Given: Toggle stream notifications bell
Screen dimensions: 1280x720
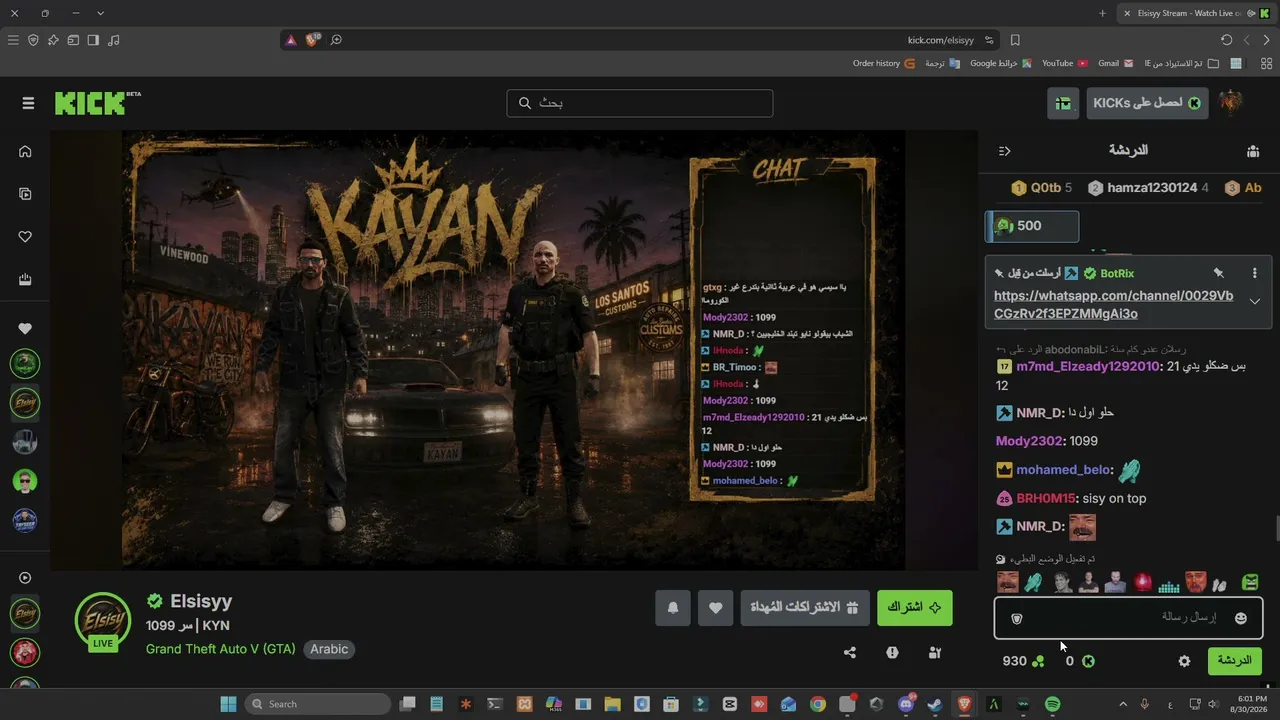Looking at the screenshot, I should tap(673, 607).
